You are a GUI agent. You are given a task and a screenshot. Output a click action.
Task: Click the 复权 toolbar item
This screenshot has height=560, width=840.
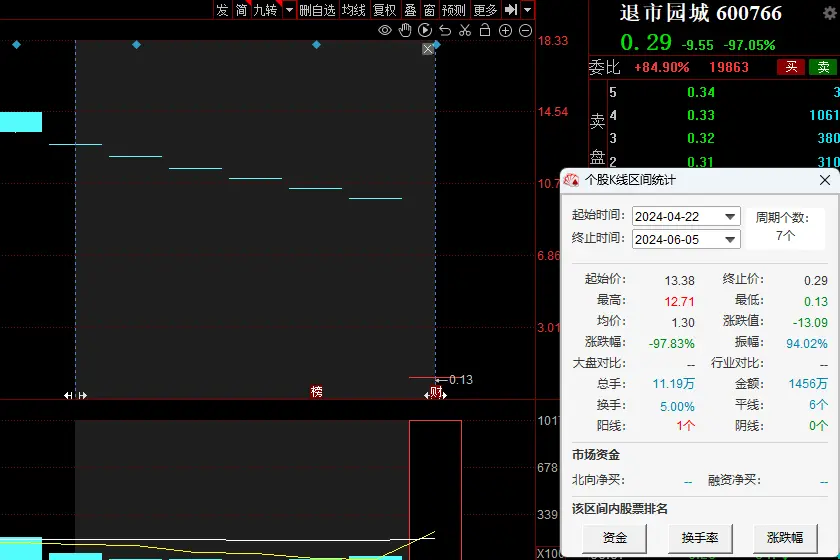tap(384, 10)
